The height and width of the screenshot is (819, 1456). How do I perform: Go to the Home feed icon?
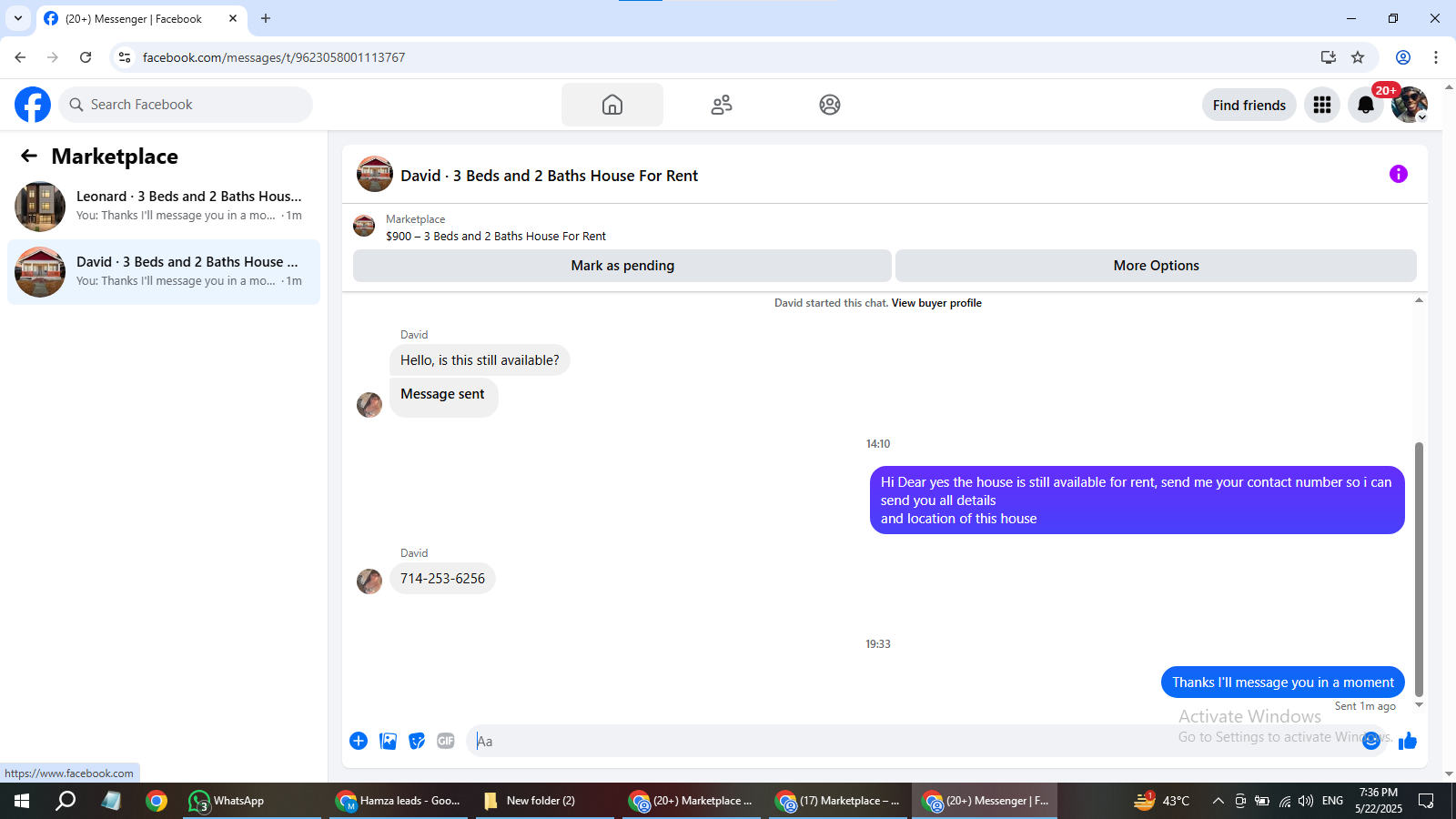click(x=612, y=105)
